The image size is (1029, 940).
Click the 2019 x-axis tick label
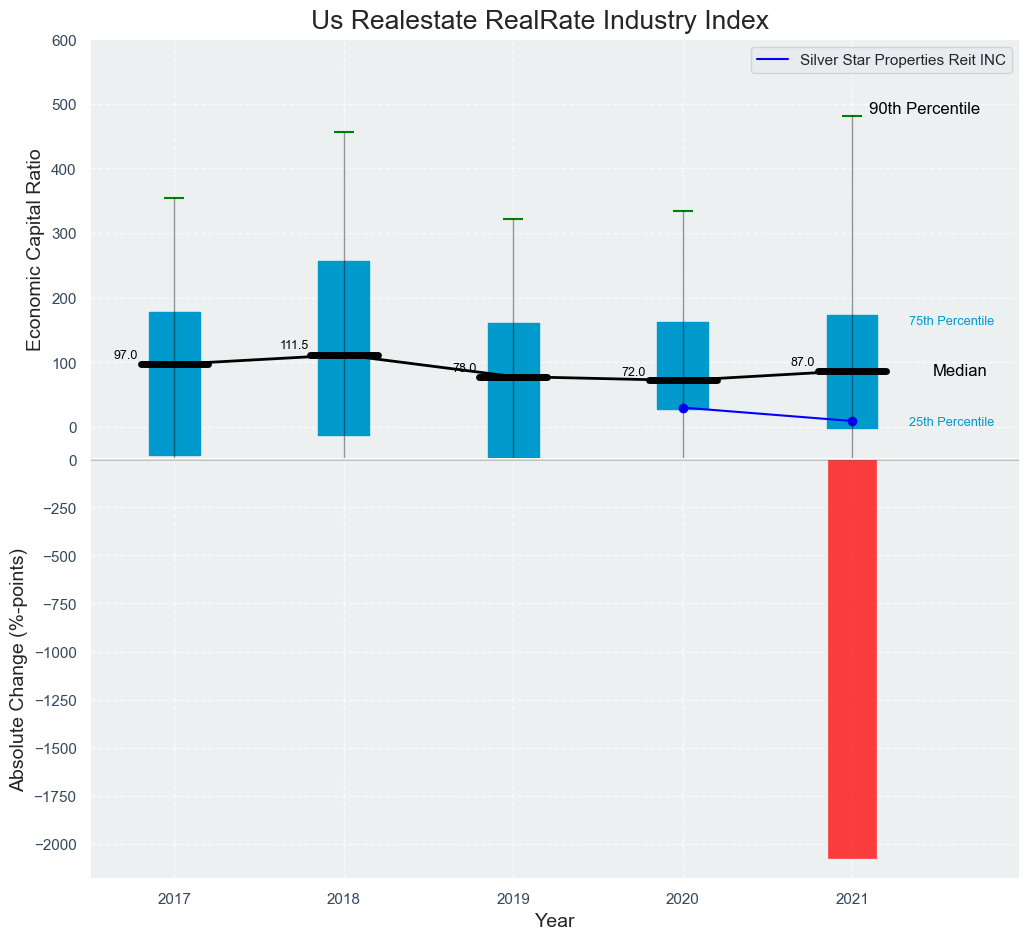tap(513, 899)
